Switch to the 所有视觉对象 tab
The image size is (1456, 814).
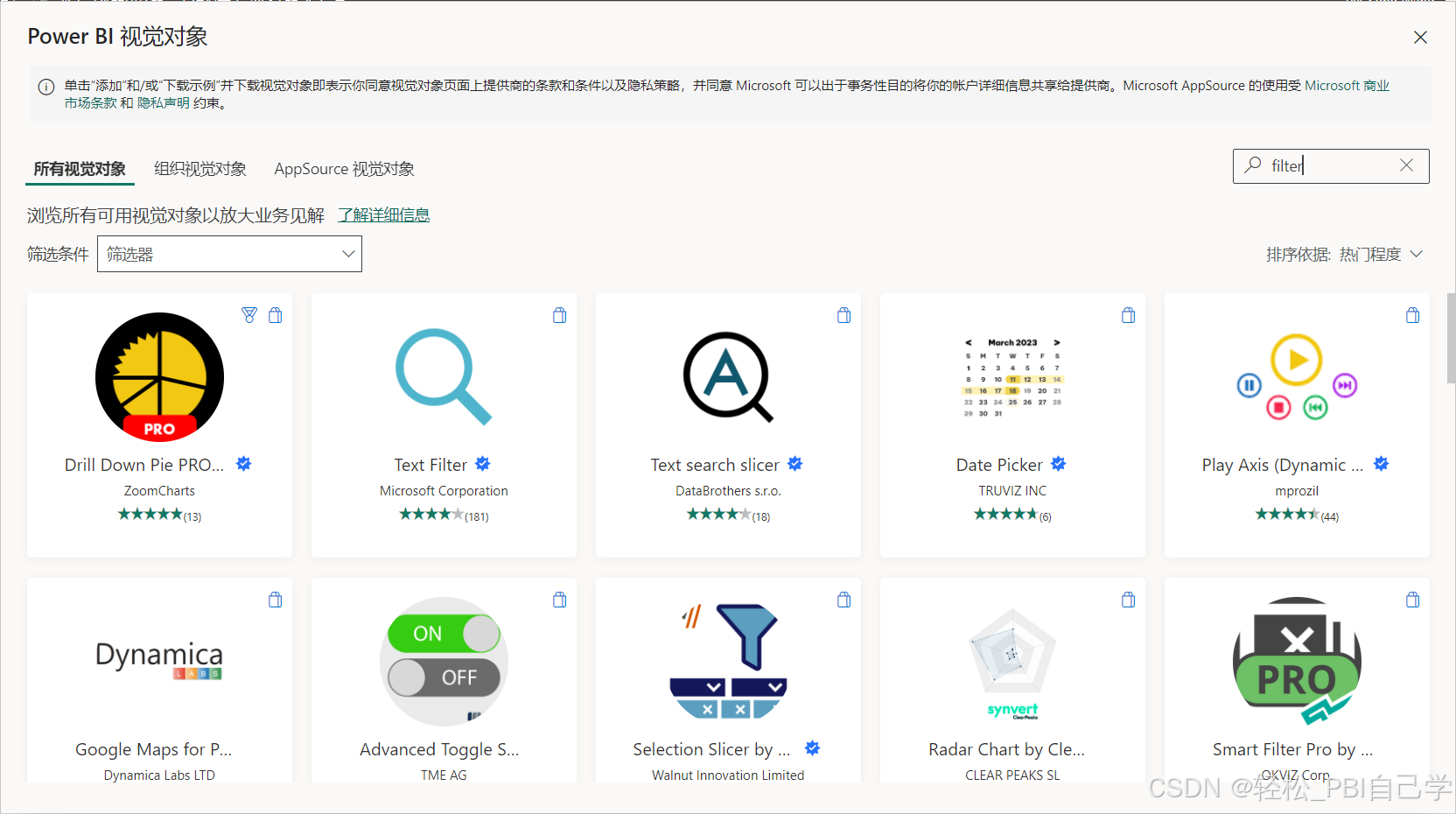click(x=80, y=169)
